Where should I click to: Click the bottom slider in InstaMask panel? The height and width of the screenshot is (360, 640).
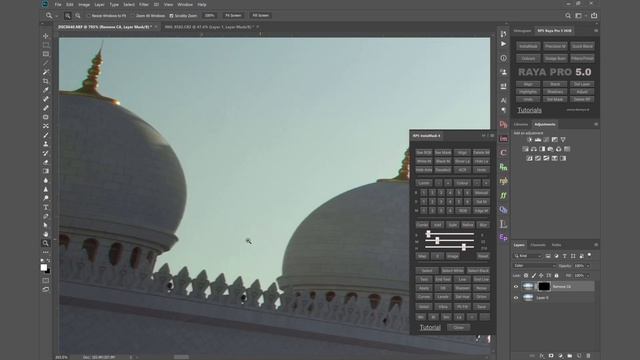(449, 247)
